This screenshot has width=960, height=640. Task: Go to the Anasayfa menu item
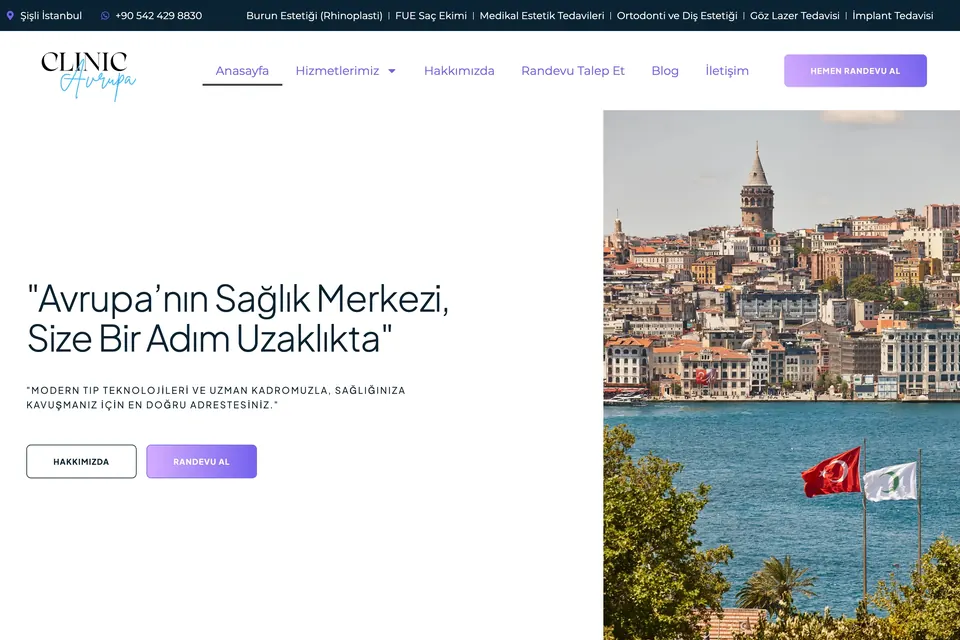242,70
